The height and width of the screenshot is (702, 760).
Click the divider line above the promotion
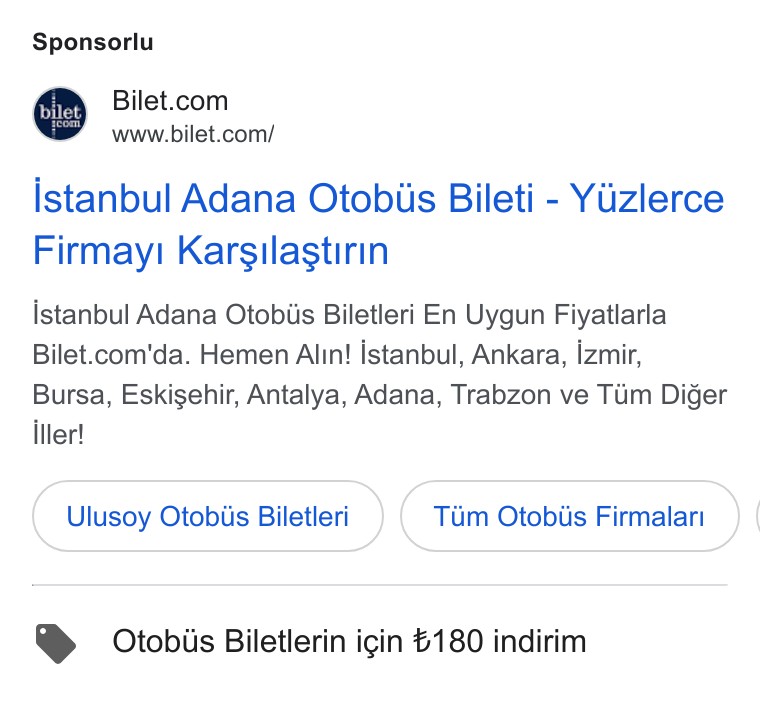[380, 585]
